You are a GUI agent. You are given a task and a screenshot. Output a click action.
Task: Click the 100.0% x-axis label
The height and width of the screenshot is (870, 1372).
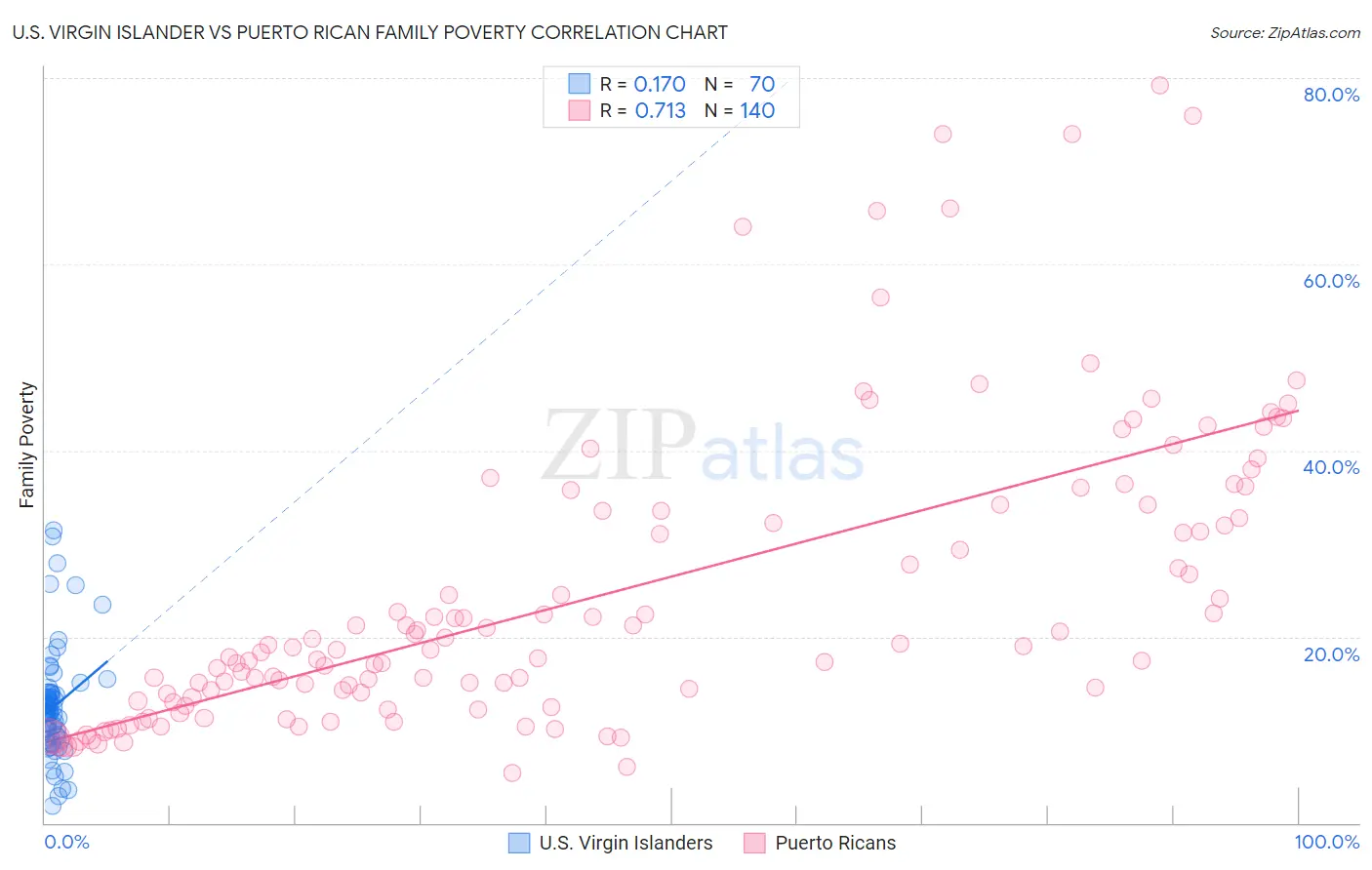pyautogui.click(x=1327, y=842)
